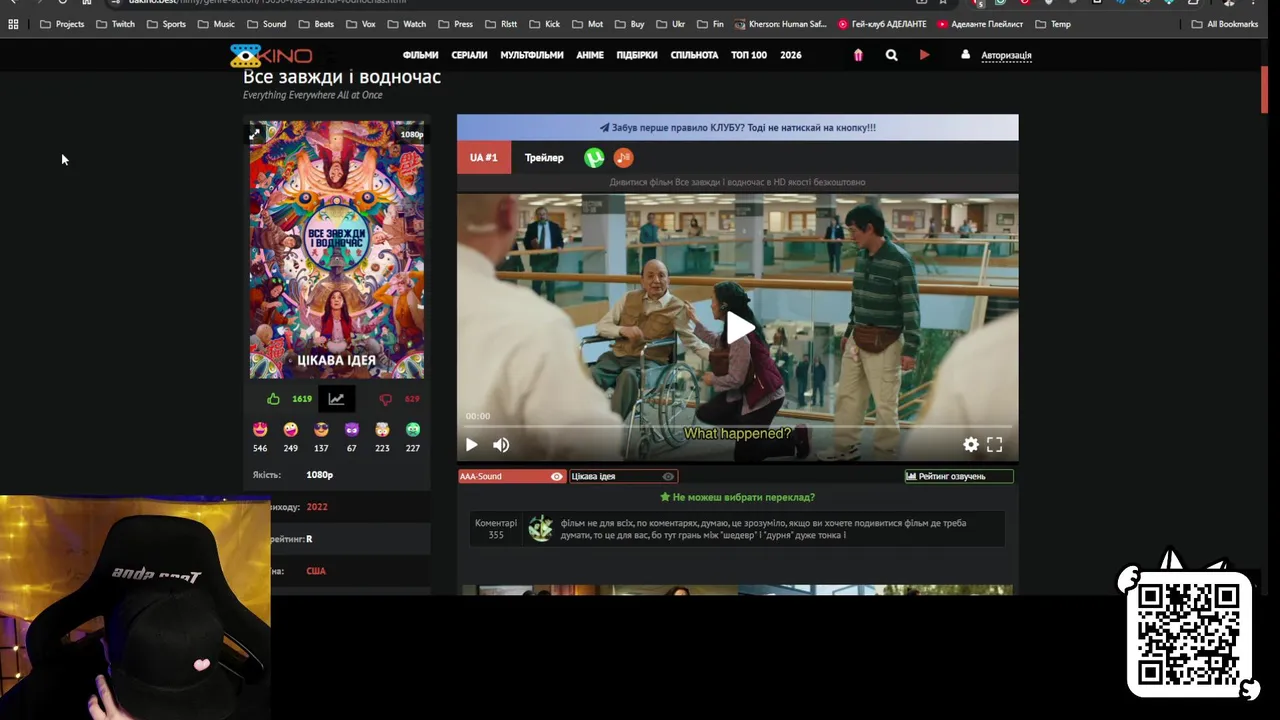Open Kherson: Human Saf... bookmark

781,24
